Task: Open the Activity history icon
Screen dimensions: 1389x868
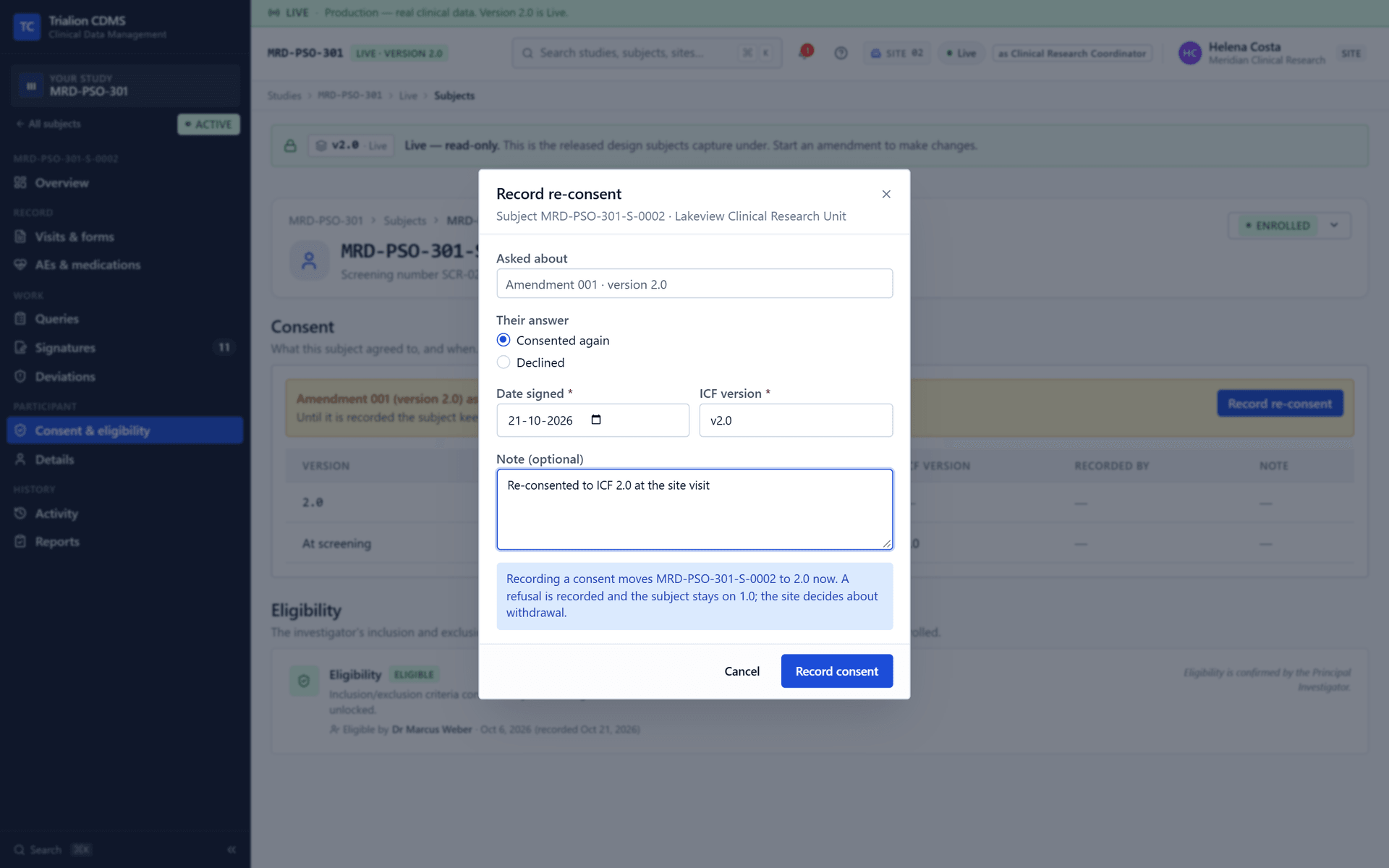Action: pos(20,513)
